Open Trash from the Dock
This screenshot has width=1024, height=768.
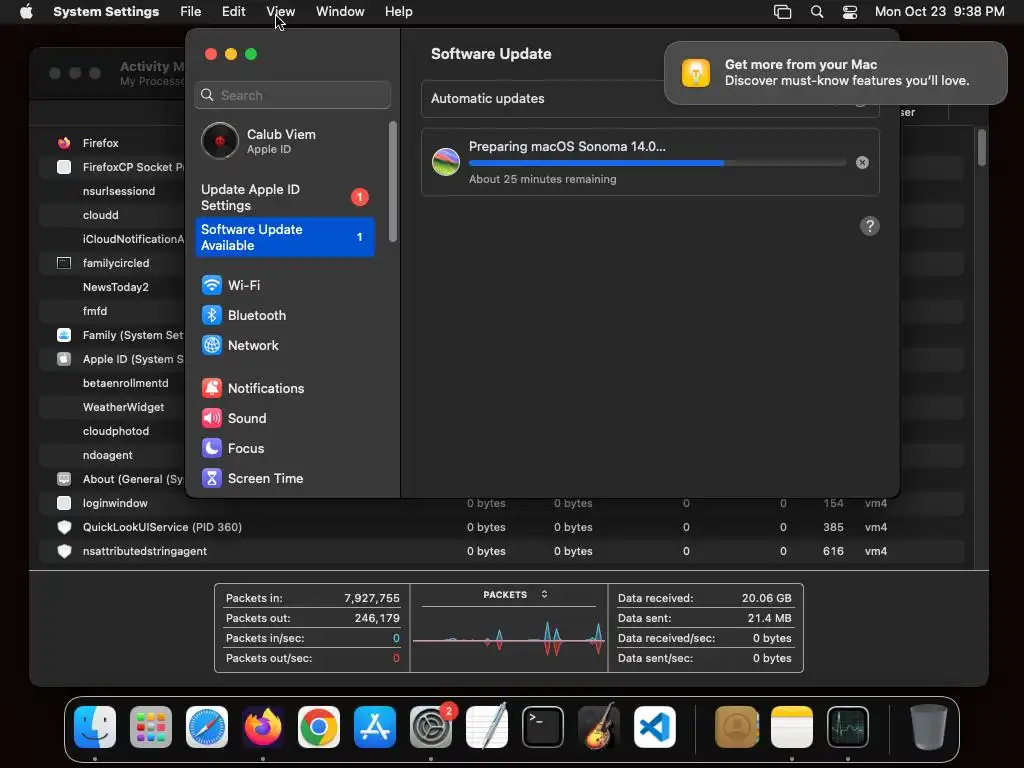pos(928,727)
